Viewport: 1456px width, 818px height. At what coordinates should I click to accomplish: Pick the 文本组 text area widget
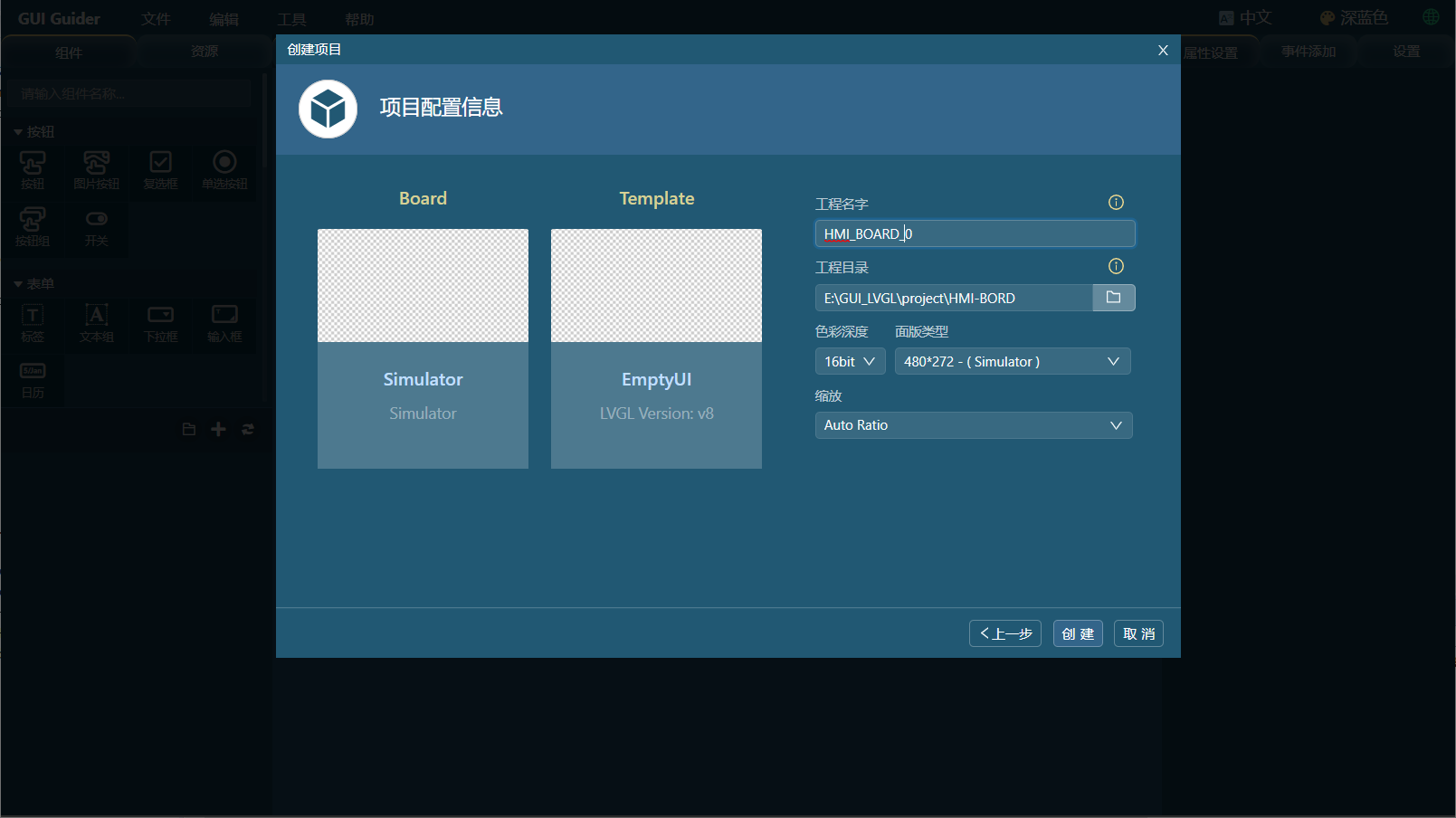point(96,324)
